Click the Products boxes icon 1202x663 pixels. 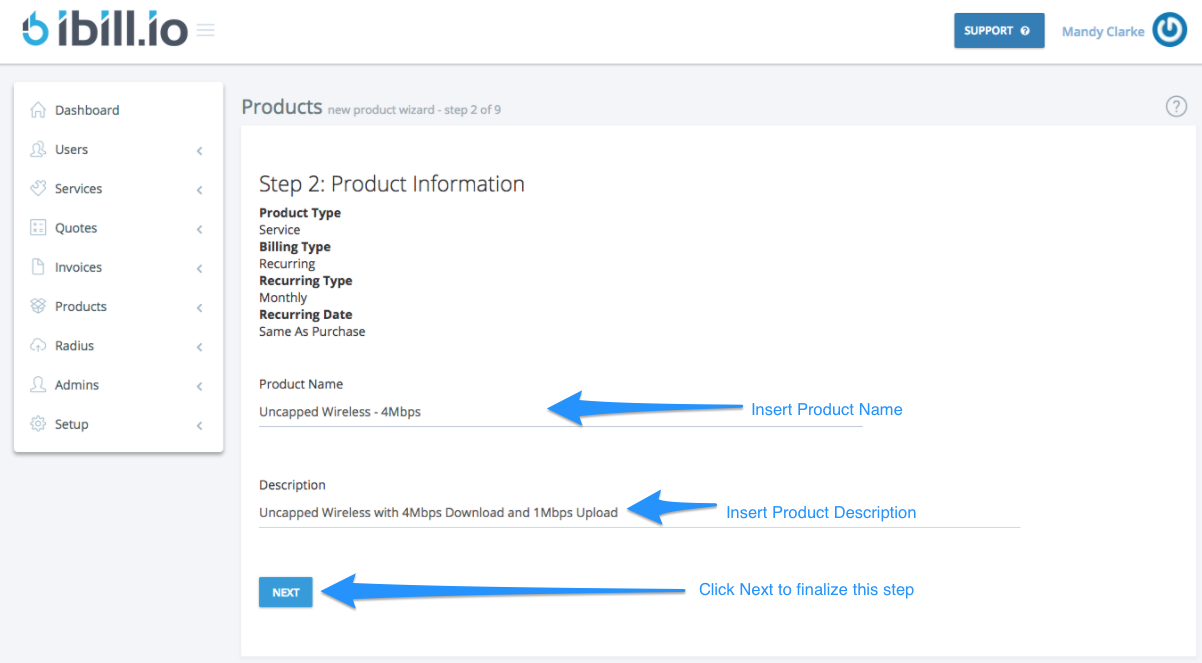pyautogui.click(x=38, y=306)
